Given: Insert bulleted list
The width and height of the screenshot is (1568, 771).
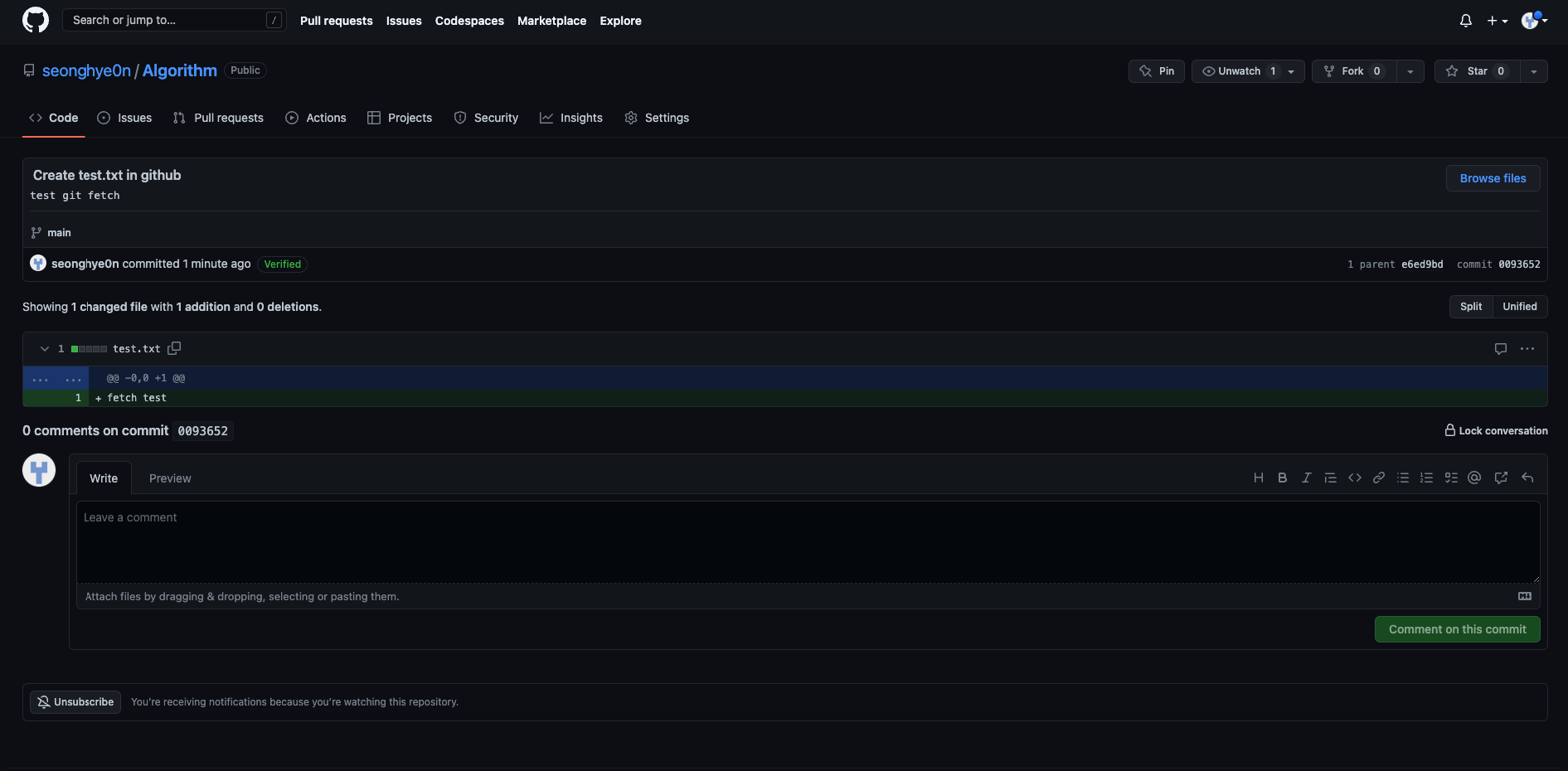Looking at the screenshot, I should click(1403, 478).
